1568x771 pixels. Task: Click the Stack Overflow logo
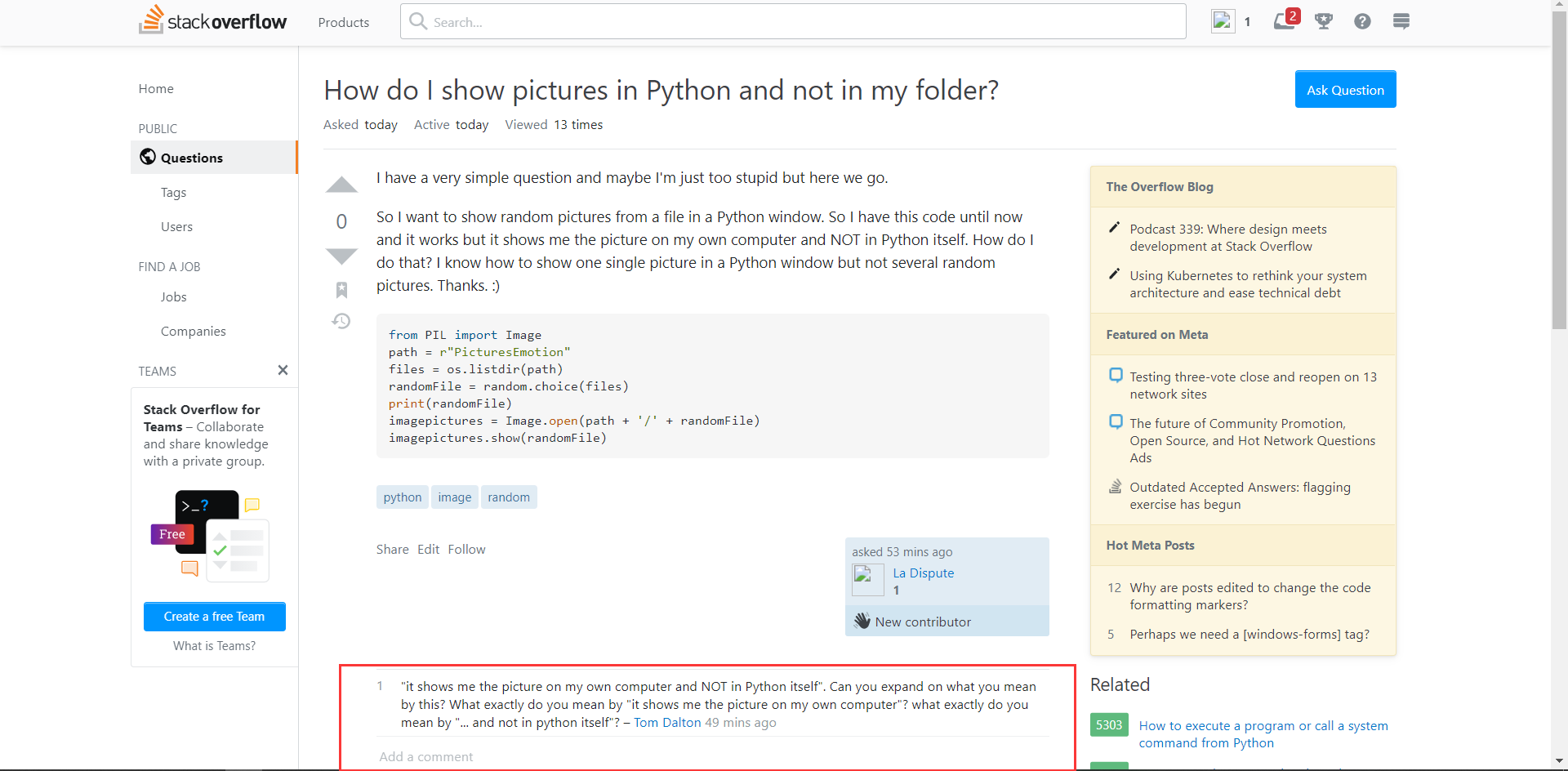(x=212, y=21)
